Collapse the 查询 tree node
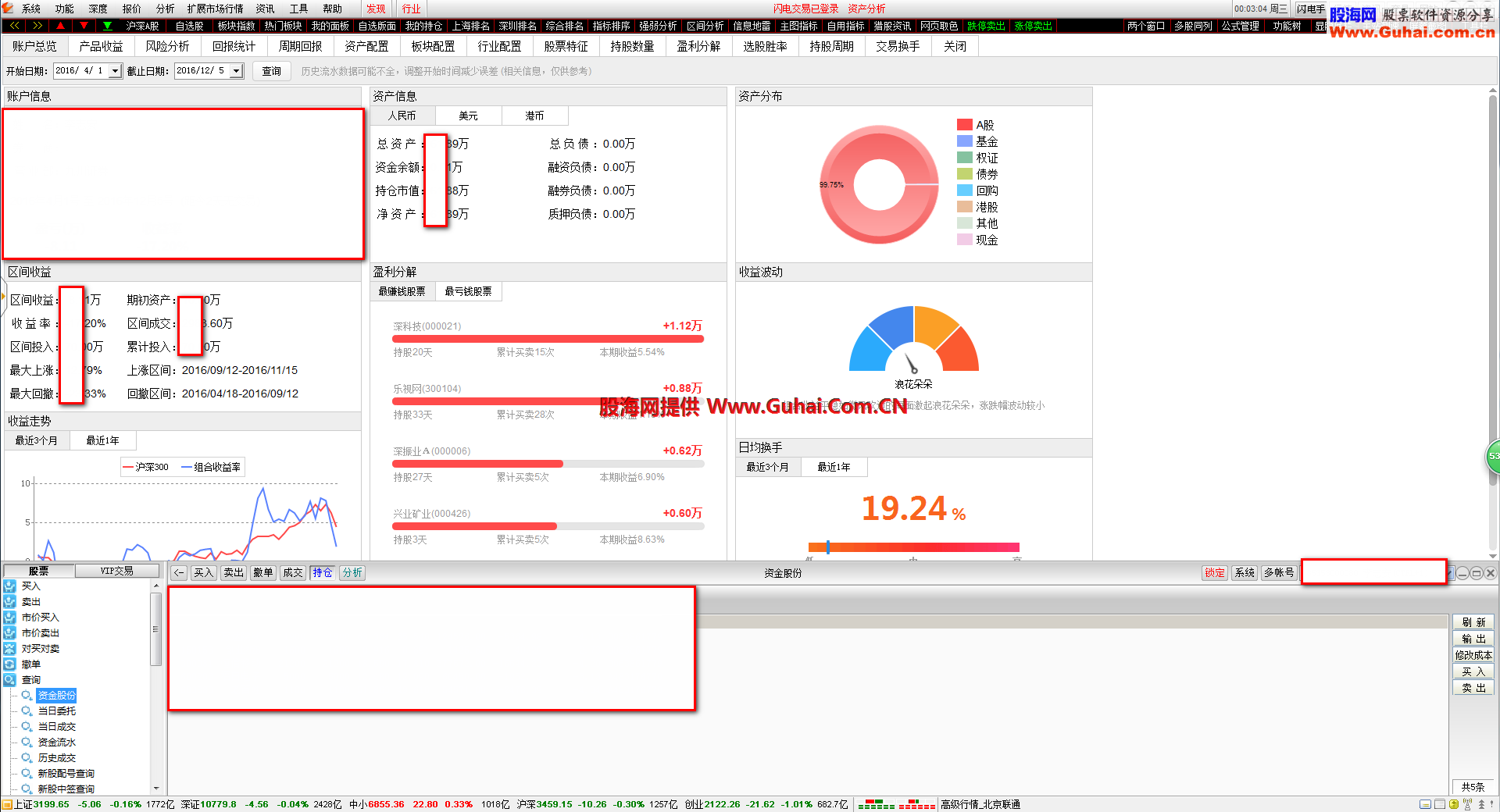Image resolution: width=1500 pixels, height=812 pixels. pyautogui.click(x=9, y=680)
